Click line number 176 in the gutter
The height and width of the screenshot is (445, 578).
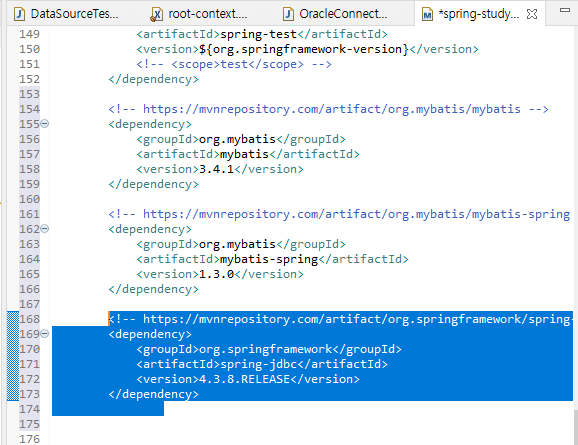[x=29, y=439]
